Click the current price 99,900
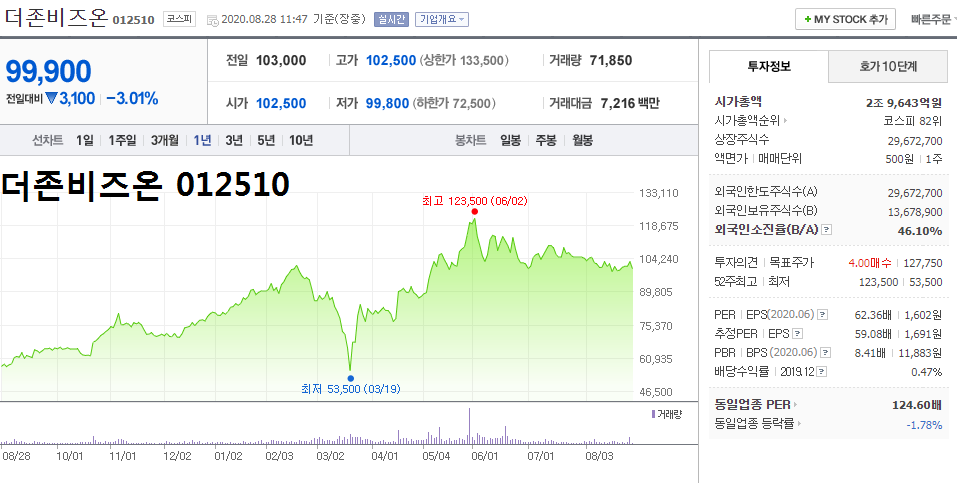Screen dimensions: 957x483 48,72
